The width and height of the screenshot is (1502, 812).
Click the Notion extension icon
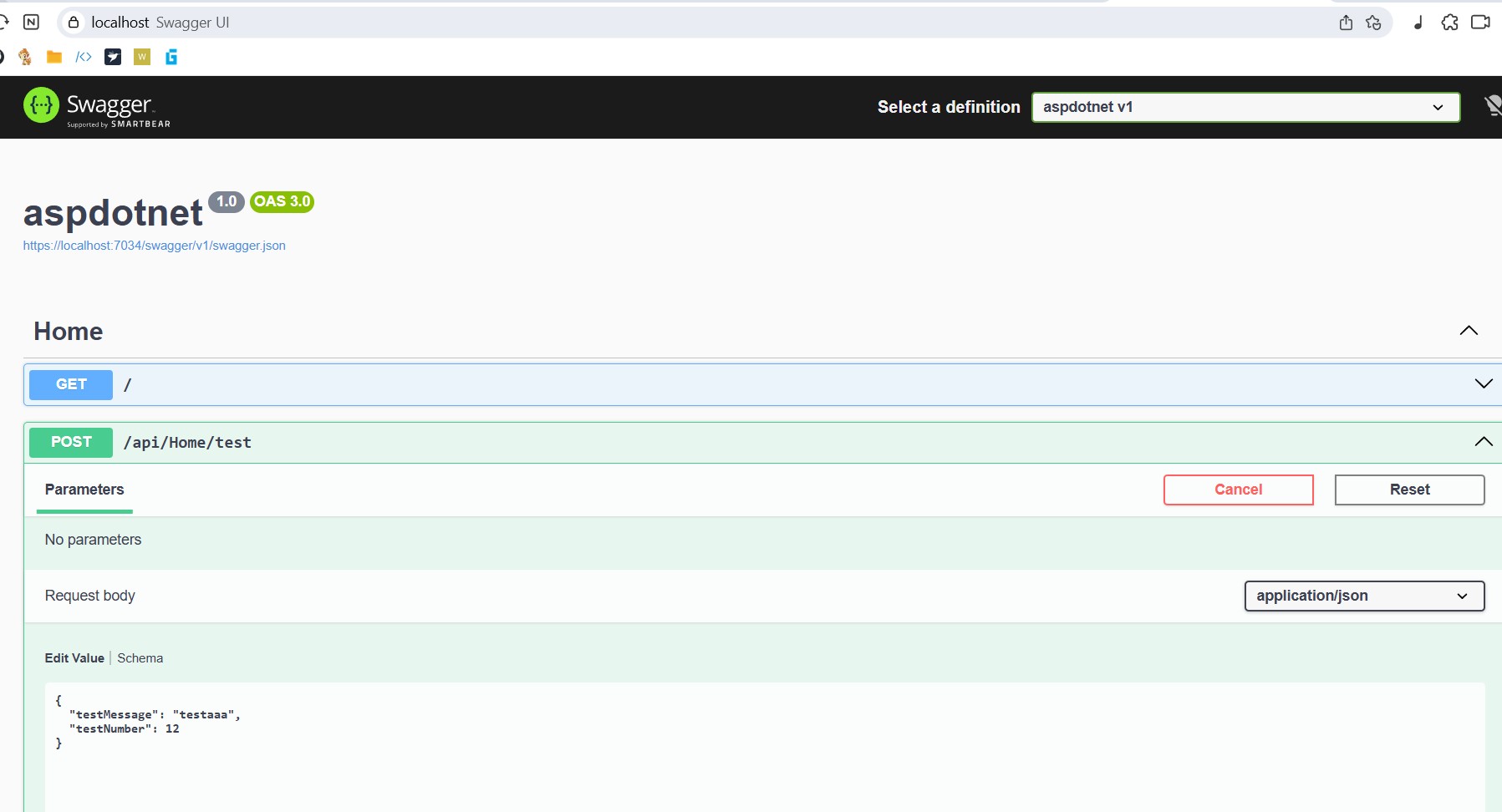[x=31, y=23]
